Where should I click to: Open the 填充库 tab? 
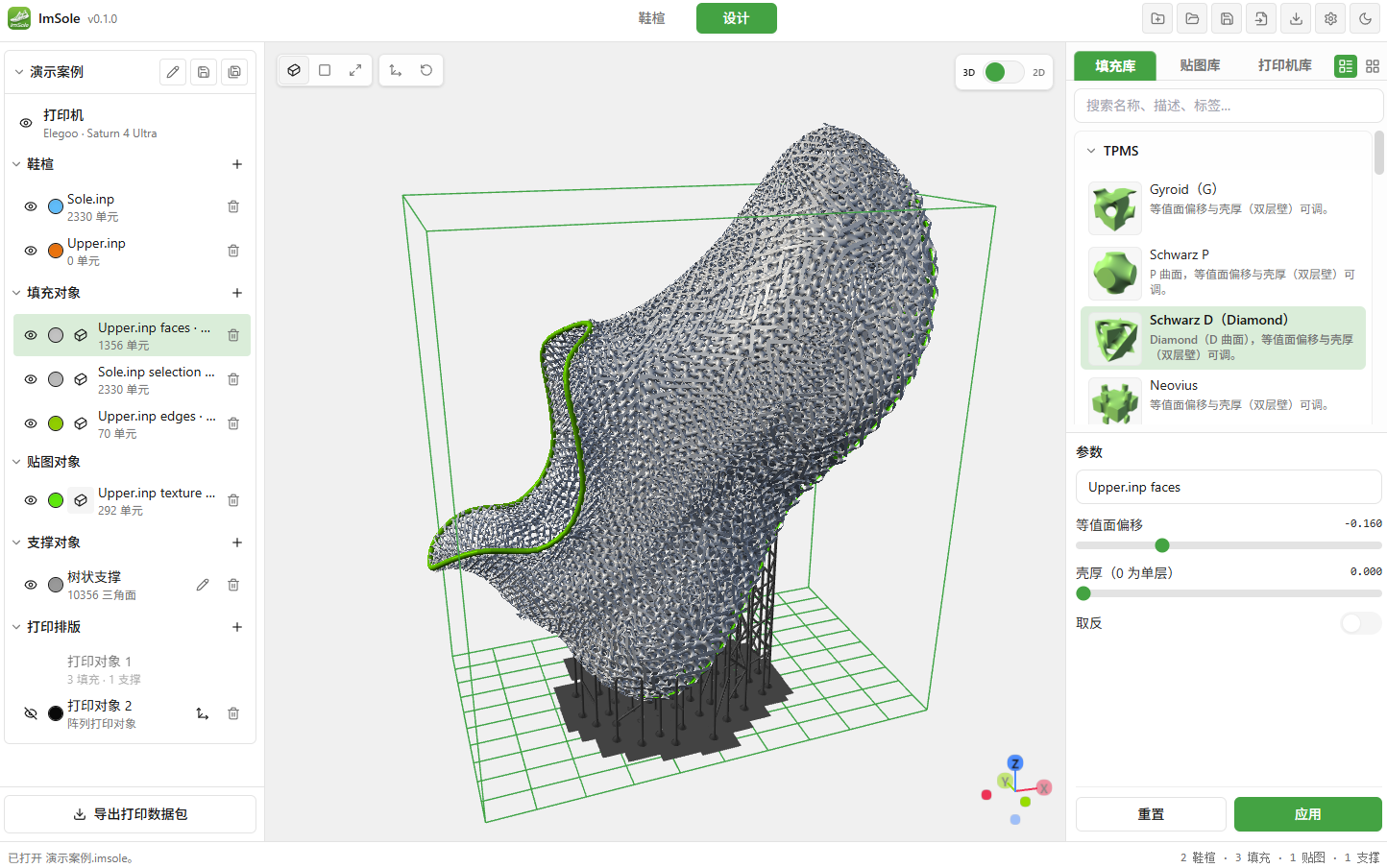point(1115,65)
